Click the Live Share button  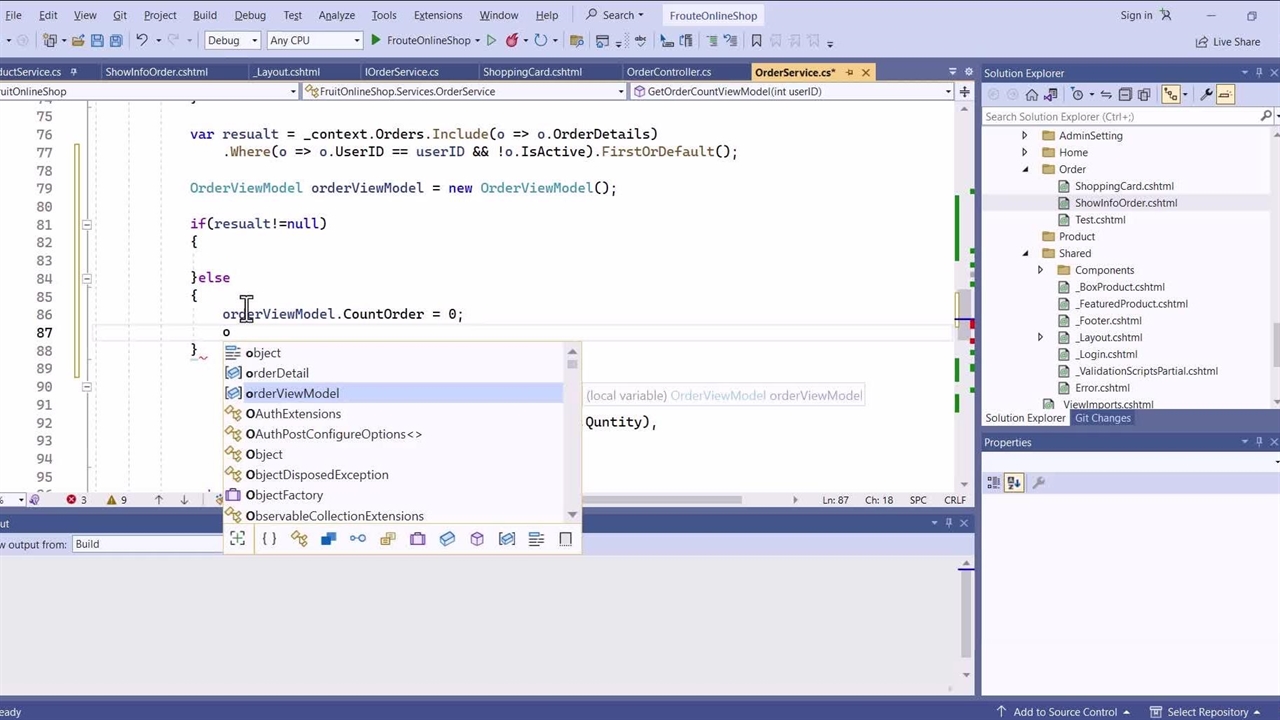(1227, 42)
